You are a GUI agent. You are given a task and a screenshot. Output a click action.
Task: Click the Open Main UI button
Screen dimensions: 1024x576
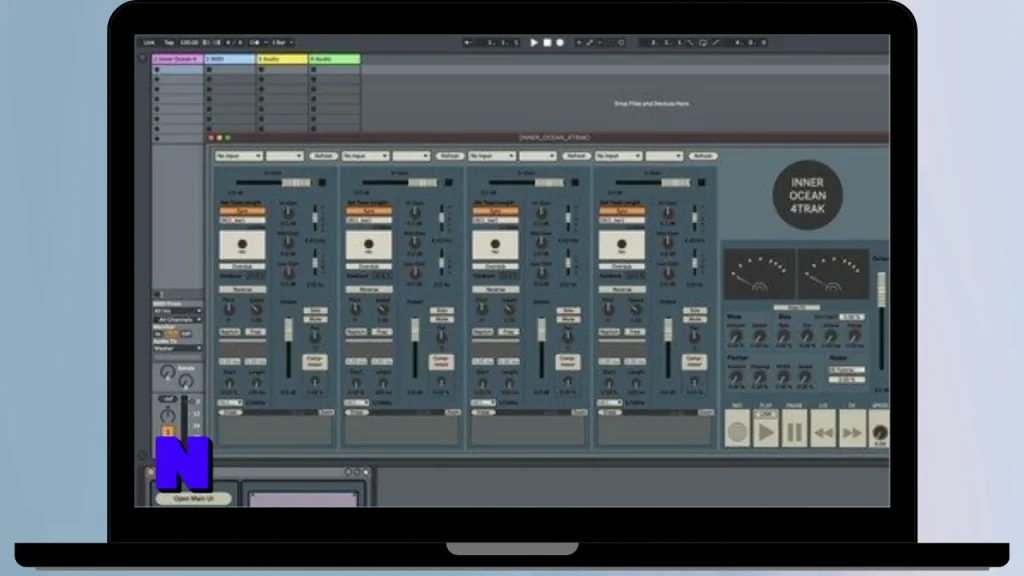point(193,499)
